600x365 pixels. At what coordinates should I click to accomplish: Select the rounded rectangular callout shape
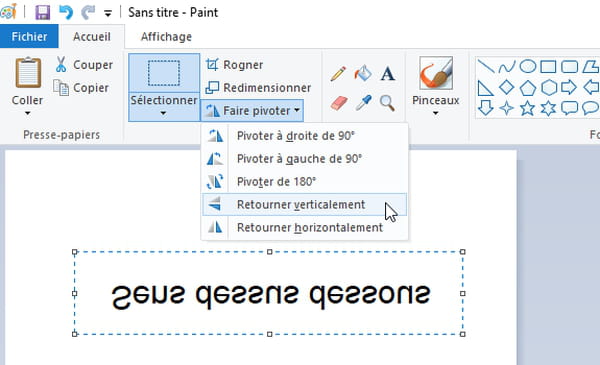569,108
